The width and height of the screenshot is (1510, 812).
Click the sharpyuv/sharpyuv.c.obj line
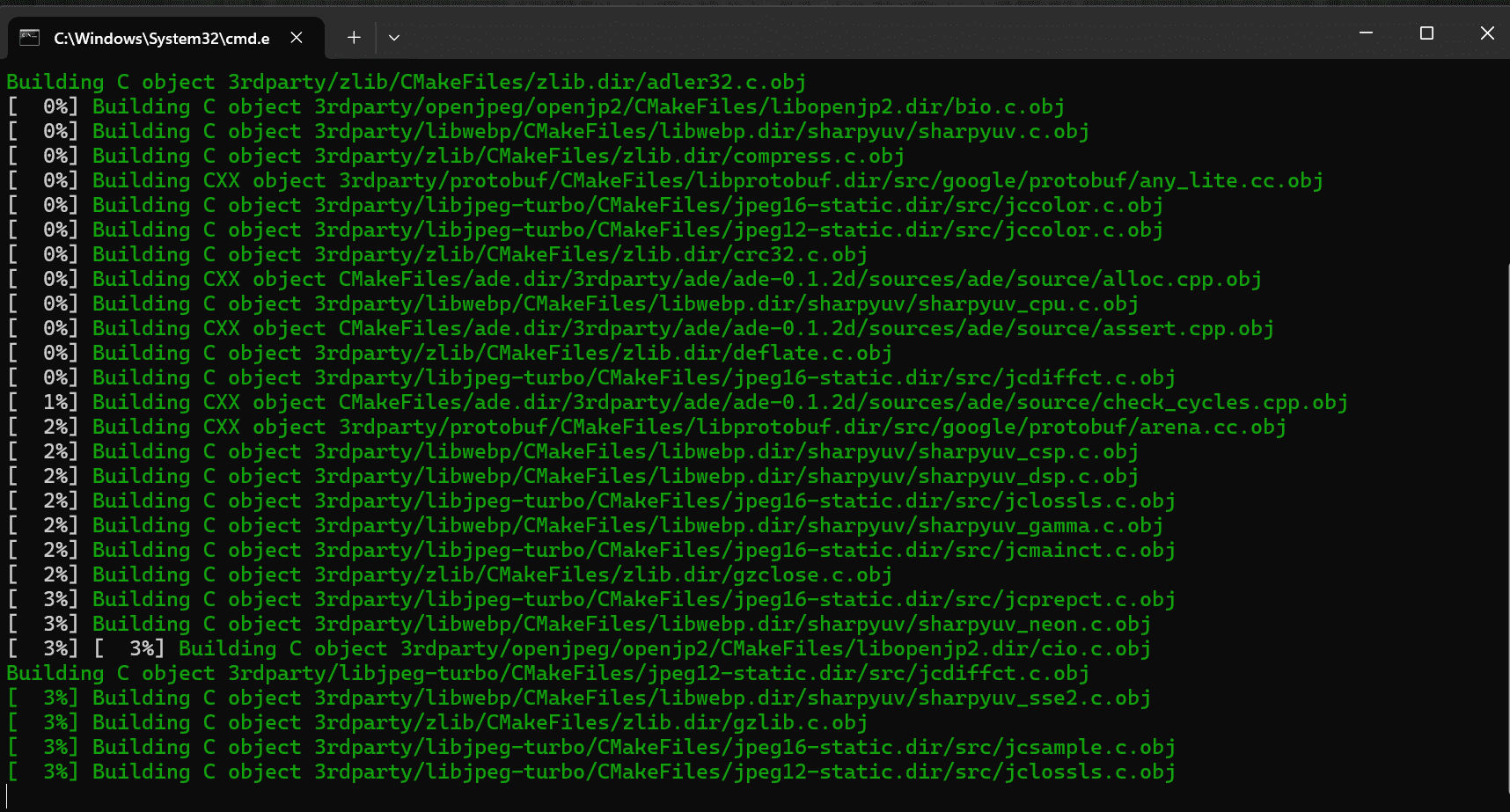tap(548, 131)
